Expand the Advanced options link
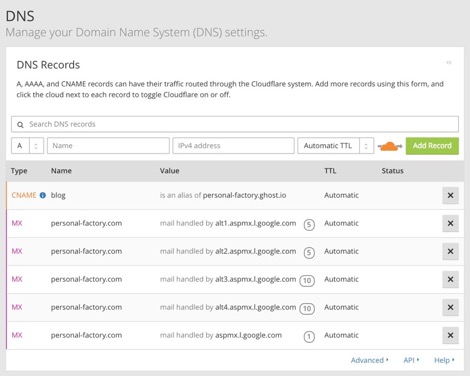Image resolution: width=470 pixels, height=376 pixels. coord(369,360)
